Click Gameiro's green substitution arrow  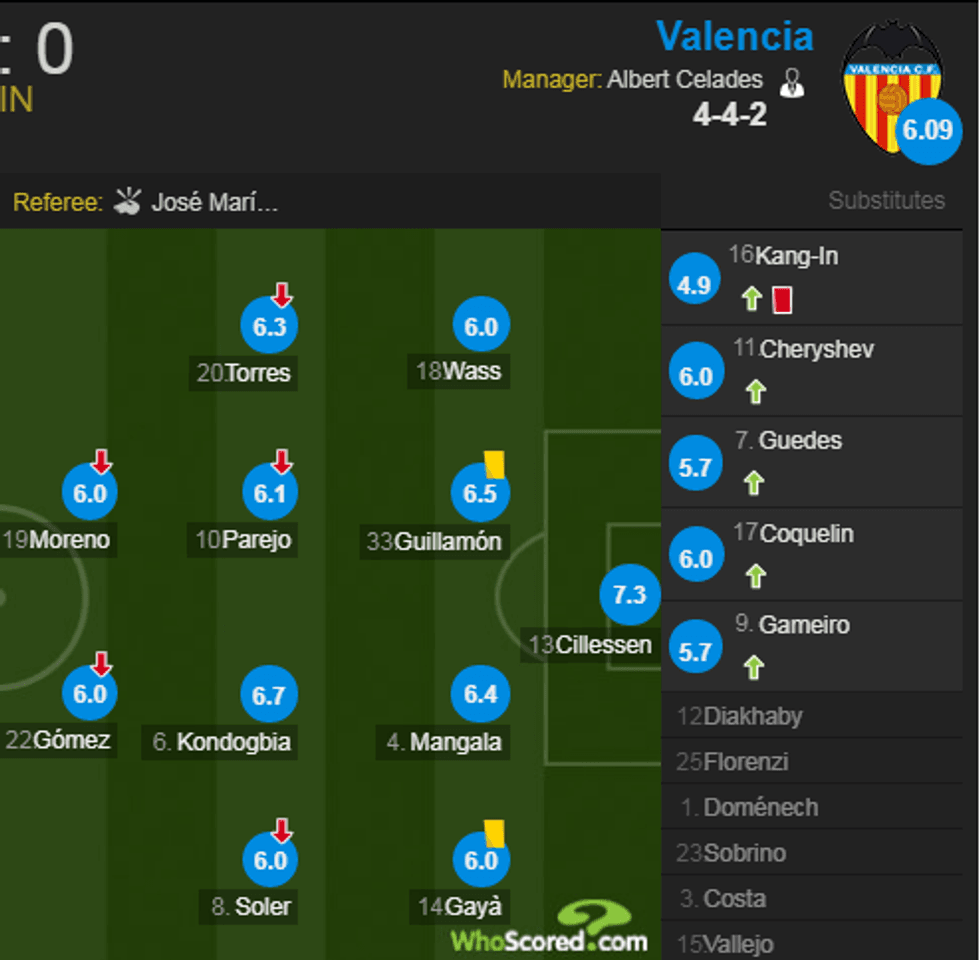pos(754,667)
